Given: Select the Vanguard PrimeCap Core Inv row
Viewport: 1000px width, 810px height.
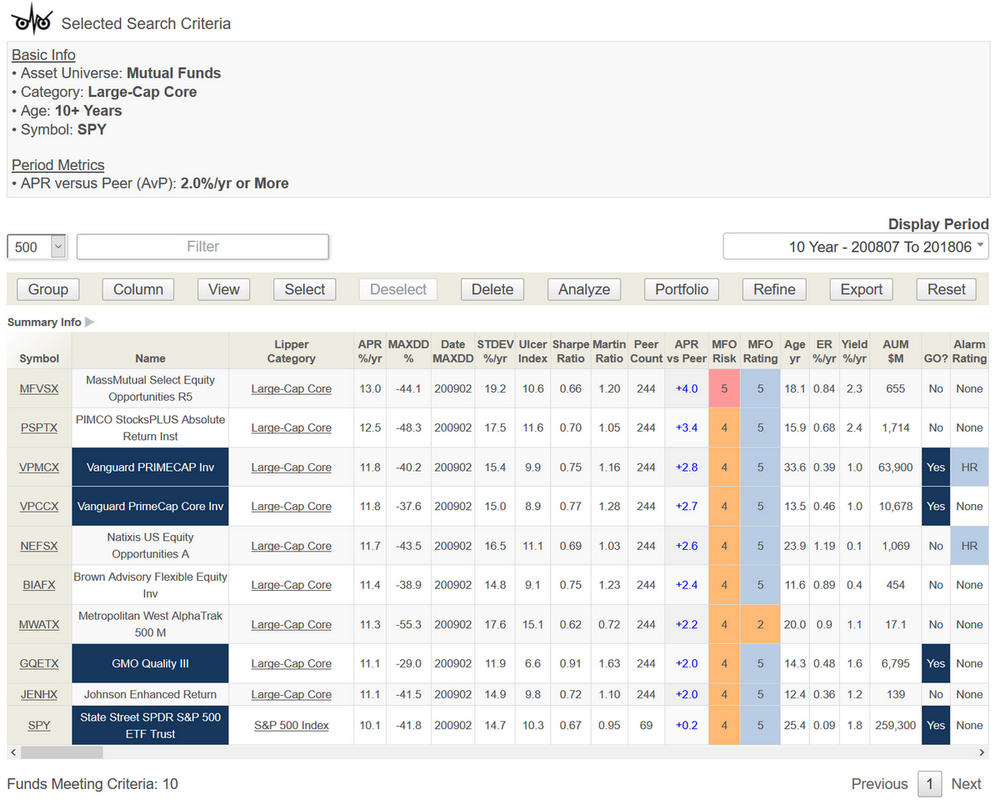Looking at the screenshot, I should pos(150,506).
